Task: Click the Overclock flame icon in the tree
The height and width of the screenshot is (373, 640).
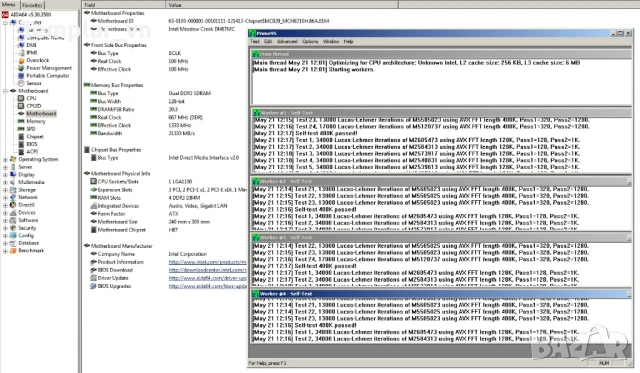Action: pos(21,60)
